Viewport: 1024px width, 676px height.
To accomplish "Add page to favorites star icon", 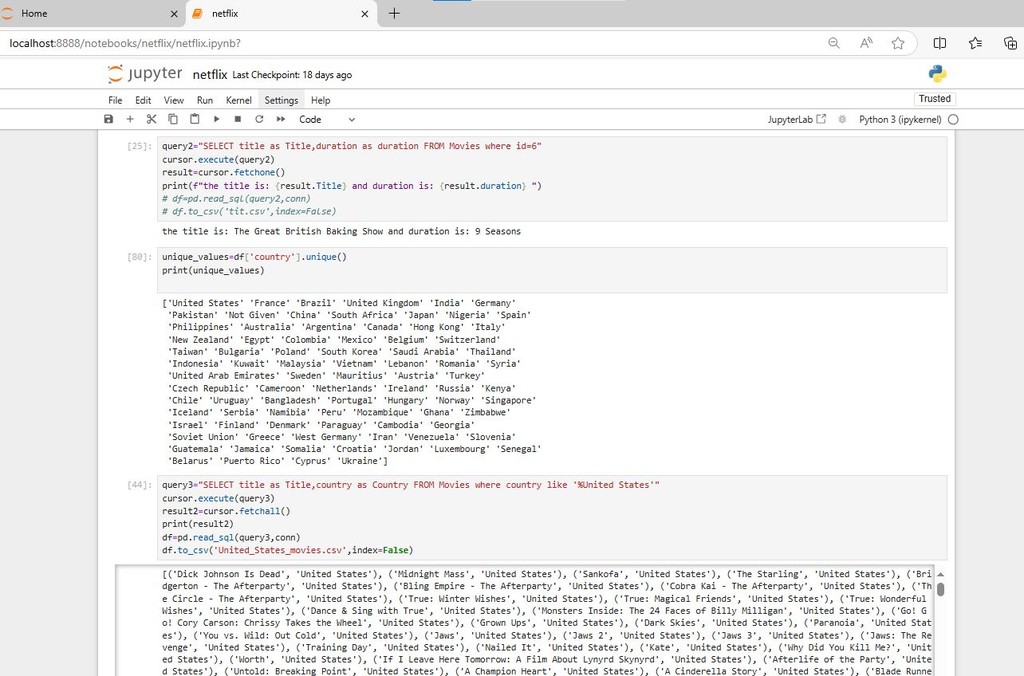I will pos(898,43).
